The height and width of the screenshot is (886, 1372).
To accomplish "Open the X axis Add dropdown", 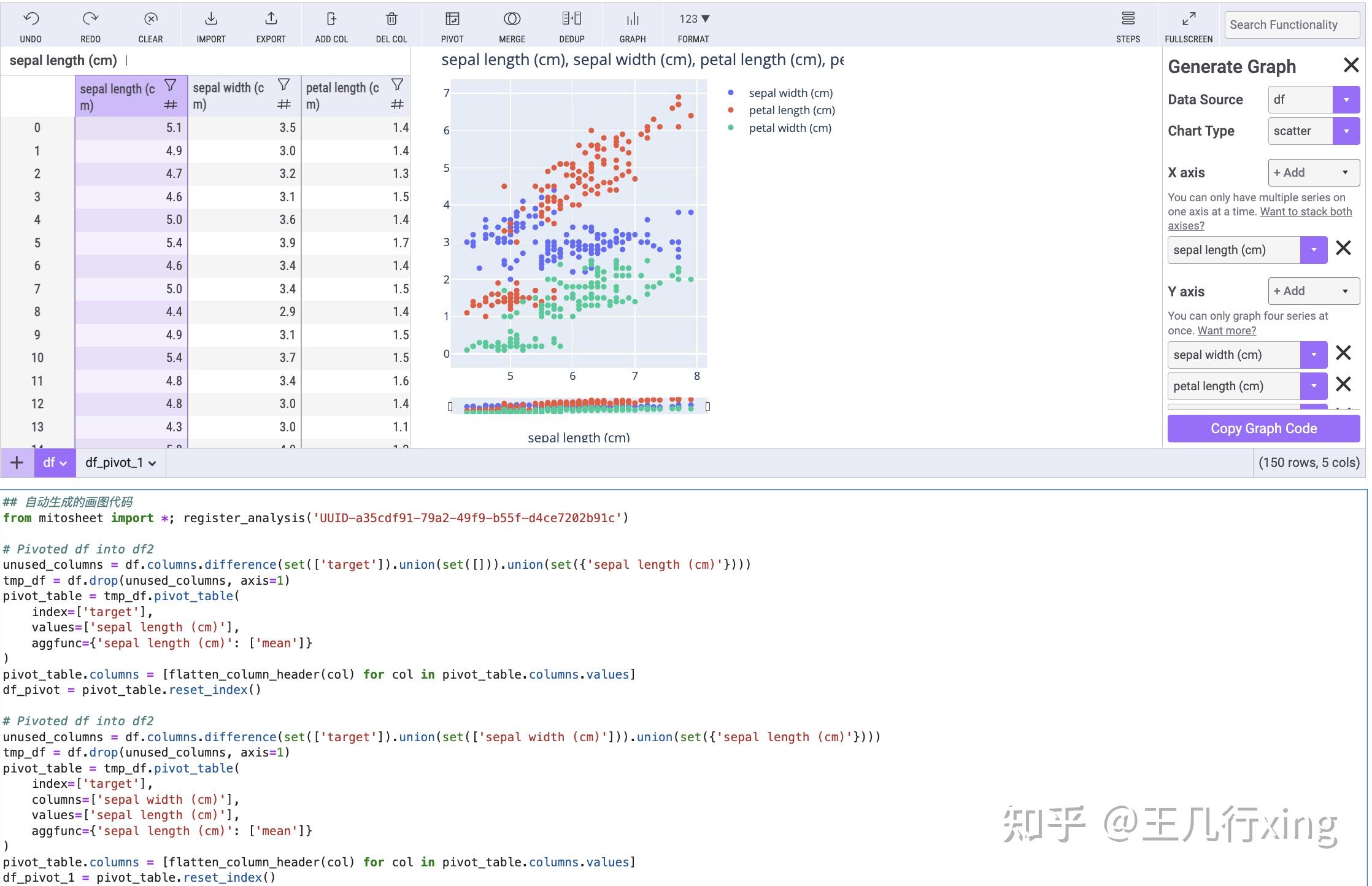I will (x=1313, y=172).
